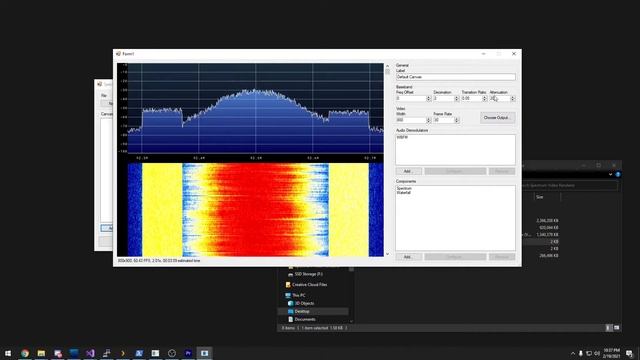Open the network icon in system tray

coord(589,353)
